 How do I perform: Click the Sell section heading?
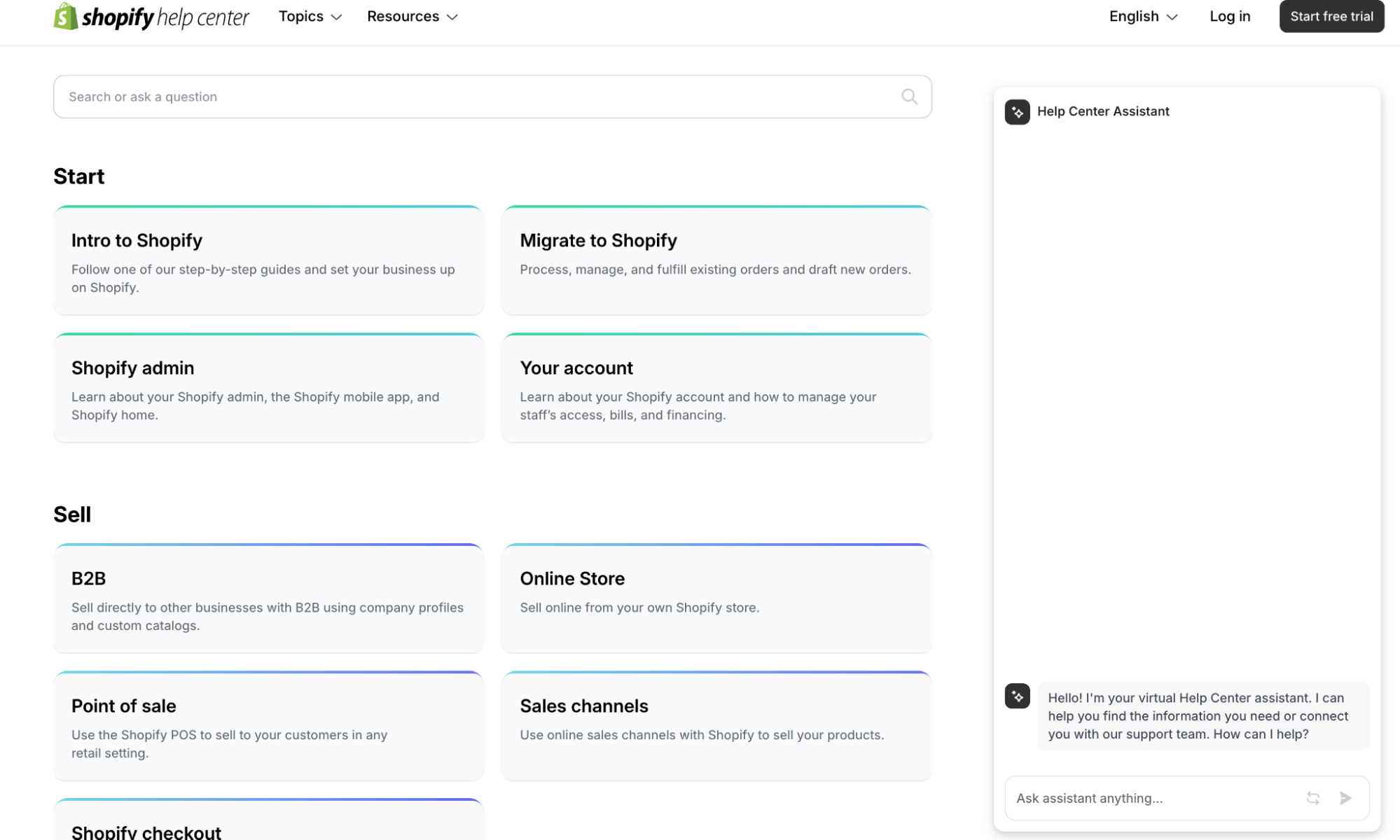click(x=72, y=514)
